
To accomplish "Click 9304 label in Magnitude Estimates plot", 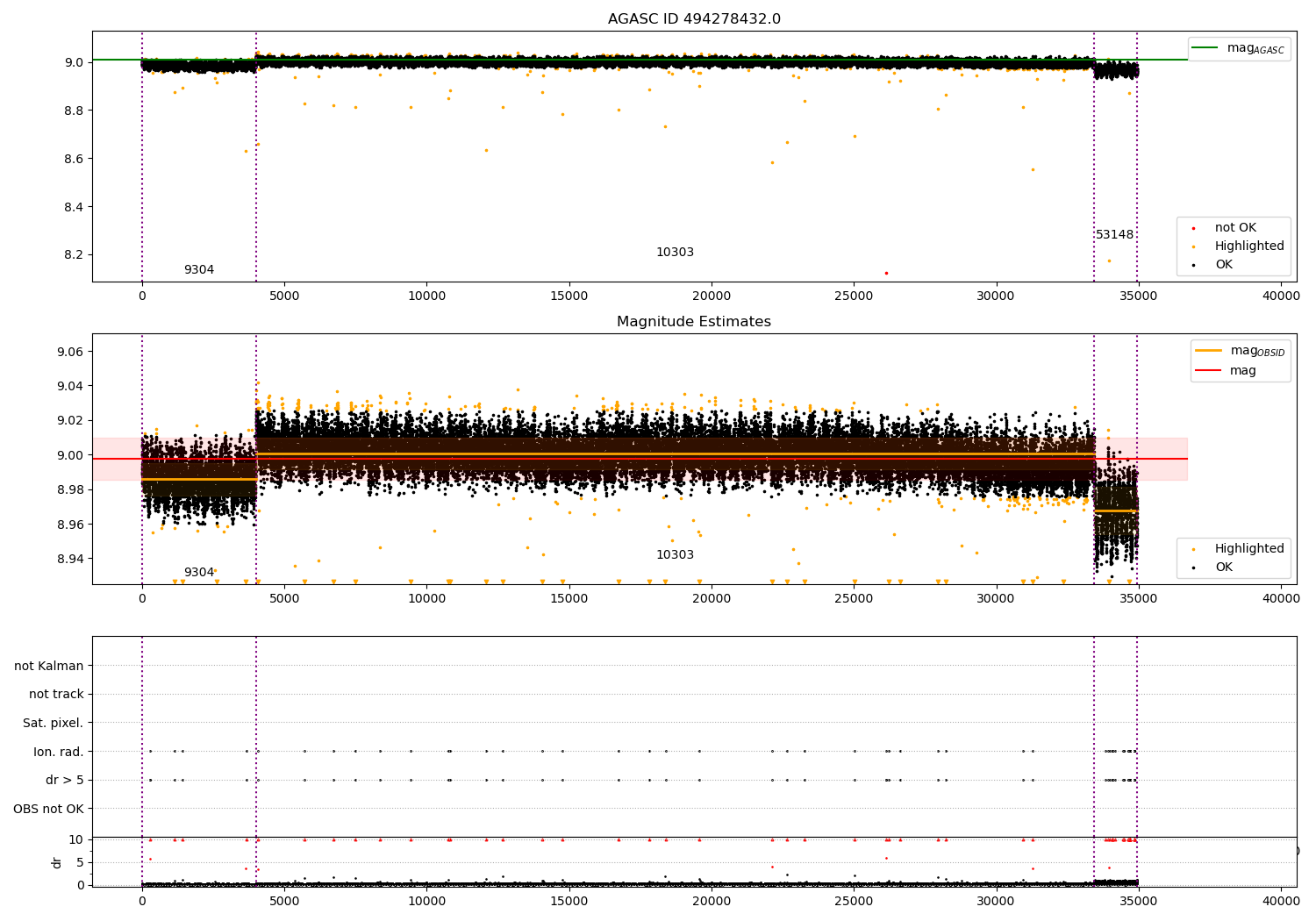I will pos(198,573).
